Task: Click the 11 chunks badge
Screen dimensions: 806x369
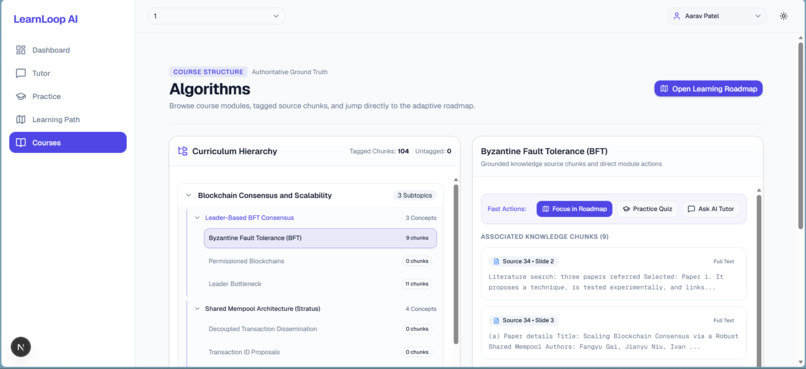Action: [417, 284]
